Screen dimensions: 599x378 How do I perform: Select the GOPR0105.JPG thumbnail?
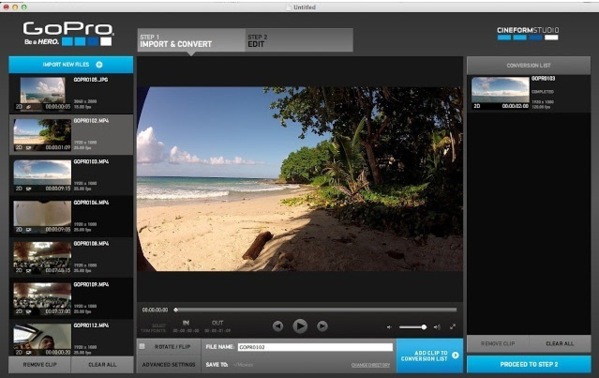point(42,94)
